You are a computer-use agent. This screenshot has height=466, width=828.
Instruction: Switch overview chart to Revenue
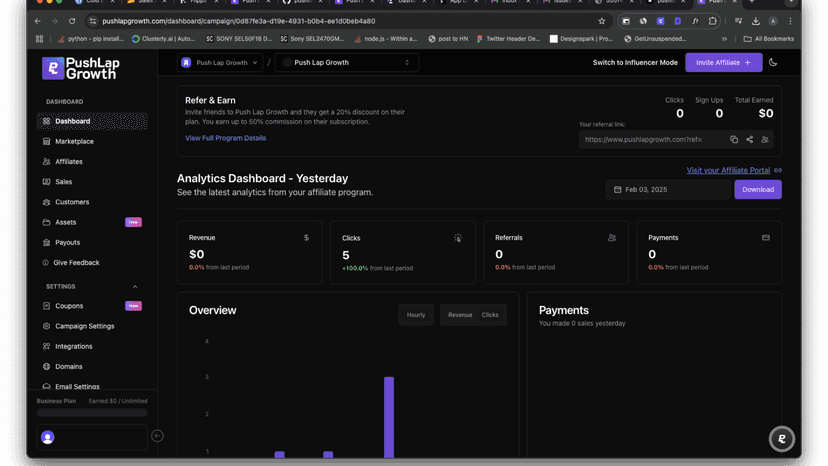point(460,315)
